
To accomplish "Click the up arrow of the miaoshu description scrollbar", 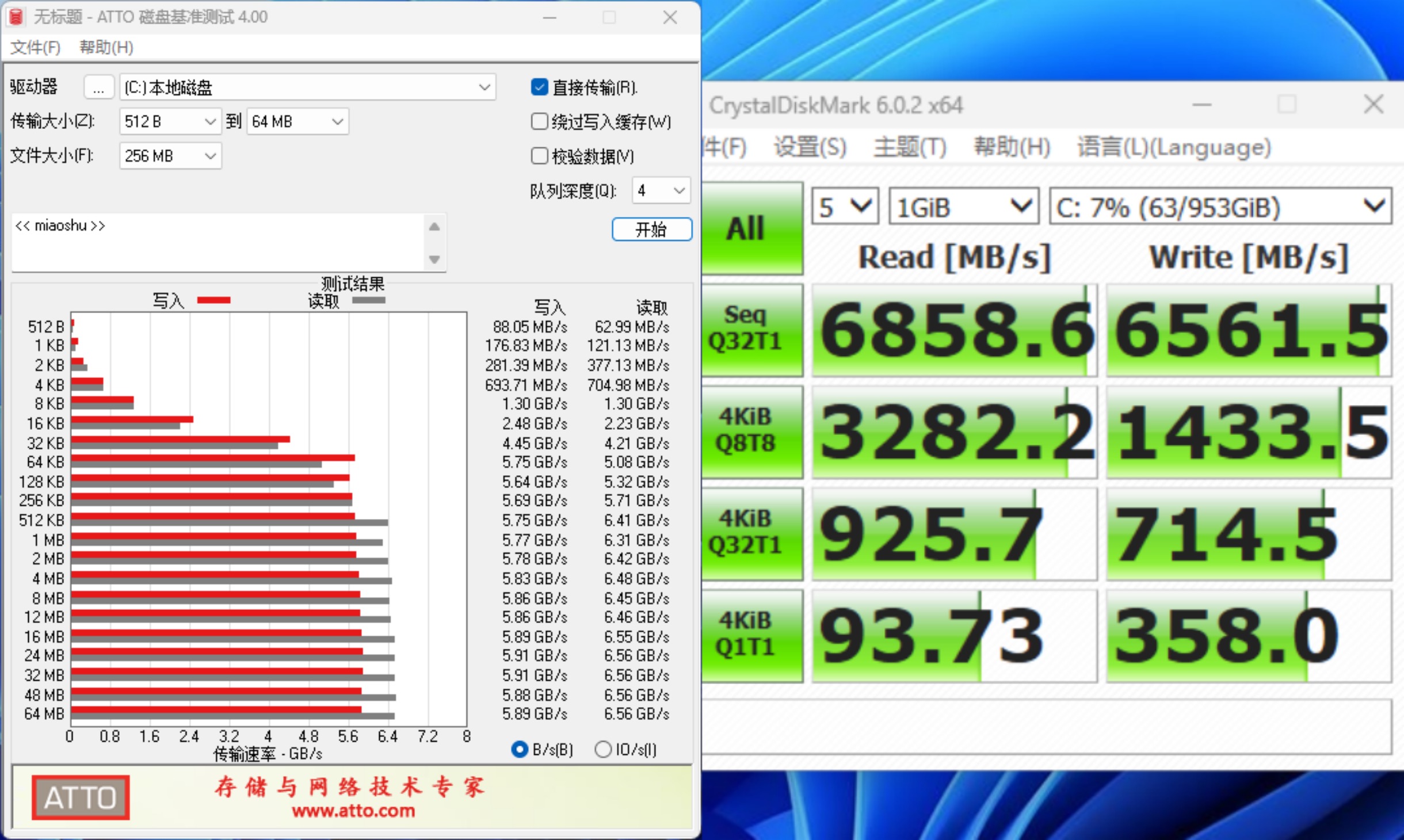I will point(434,226).
